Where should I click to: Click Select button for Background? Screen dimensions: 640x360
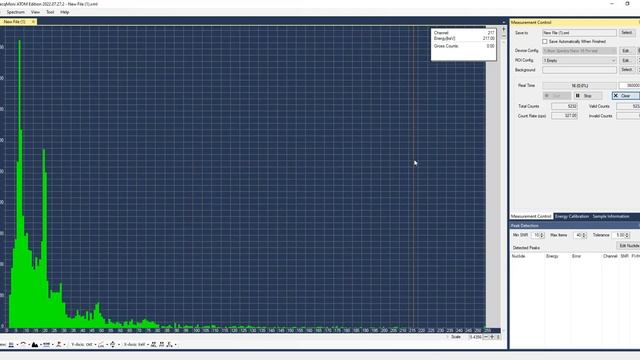pyautogui.click(x=627, y=70)
